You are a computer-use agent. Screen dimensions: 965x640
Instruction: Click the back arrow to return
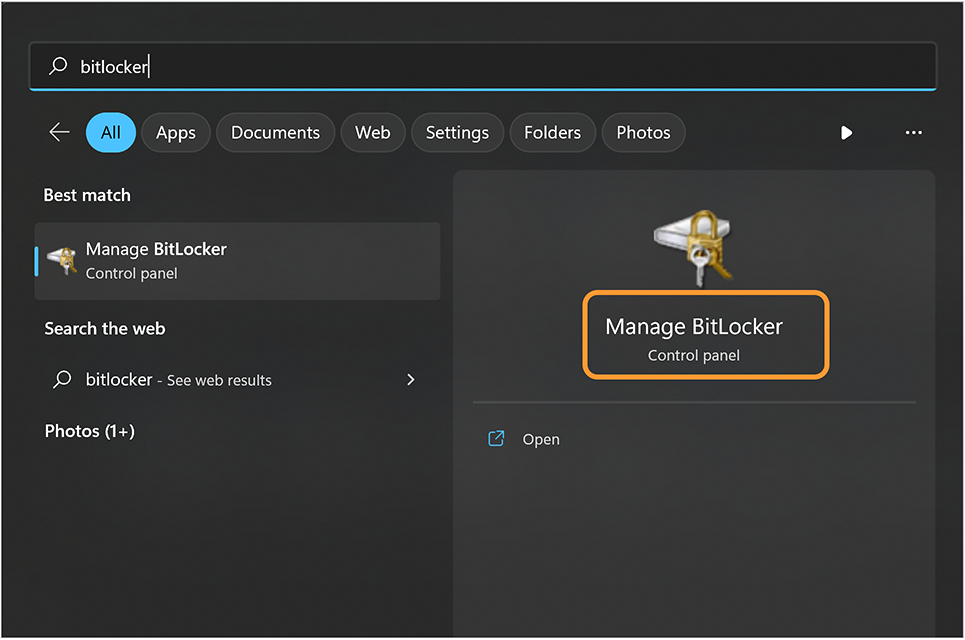click(59, 132)
